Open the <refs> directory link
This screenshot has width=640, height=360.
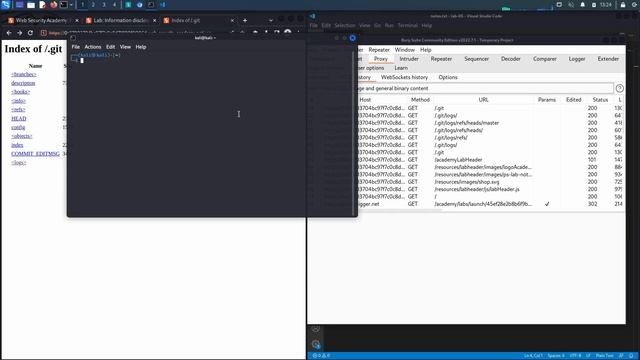tap(18, 109)
